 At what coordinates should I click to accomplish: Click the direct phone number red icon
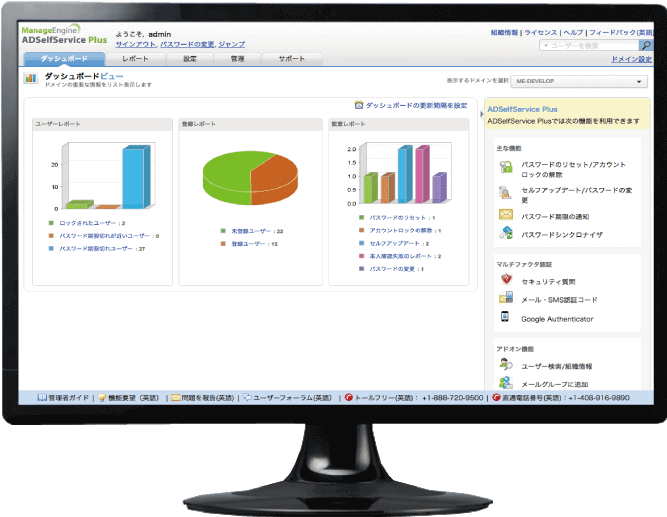496,397
